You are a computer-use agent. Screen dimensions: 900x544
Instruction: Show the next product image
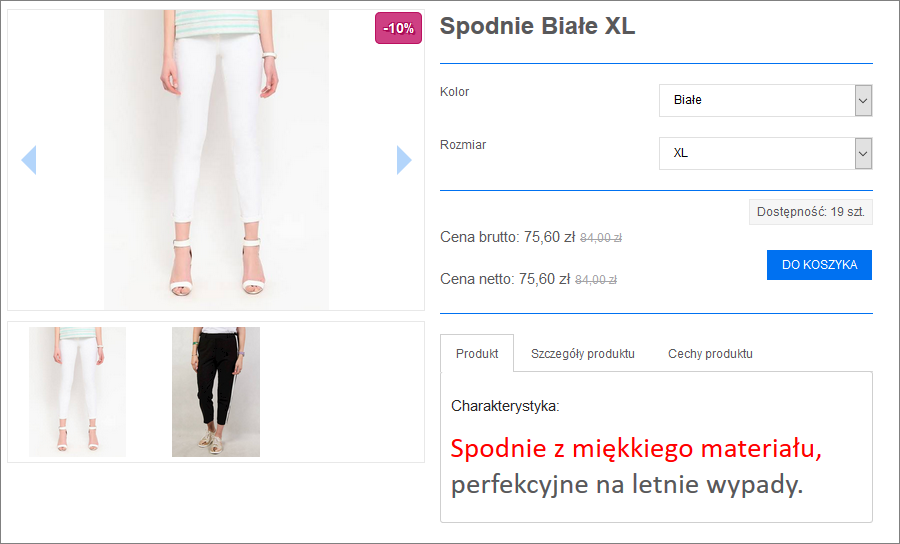click(404, 160)
